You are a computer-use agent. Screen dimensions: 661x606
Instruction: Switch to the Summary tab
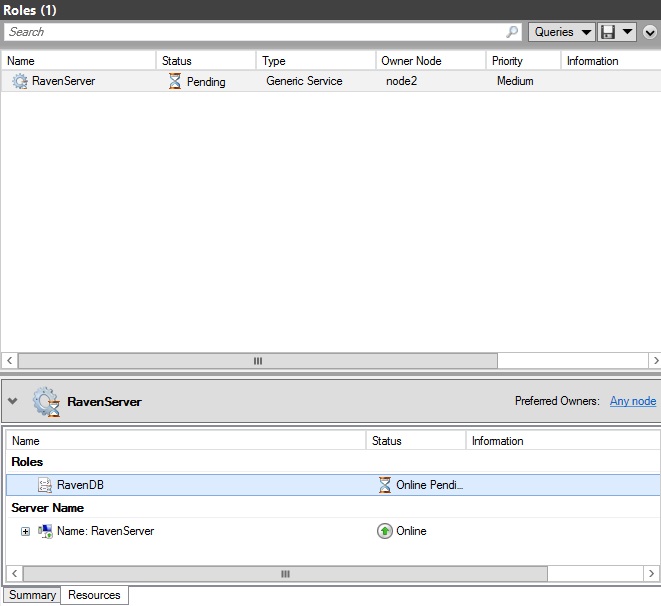(32, 595)
